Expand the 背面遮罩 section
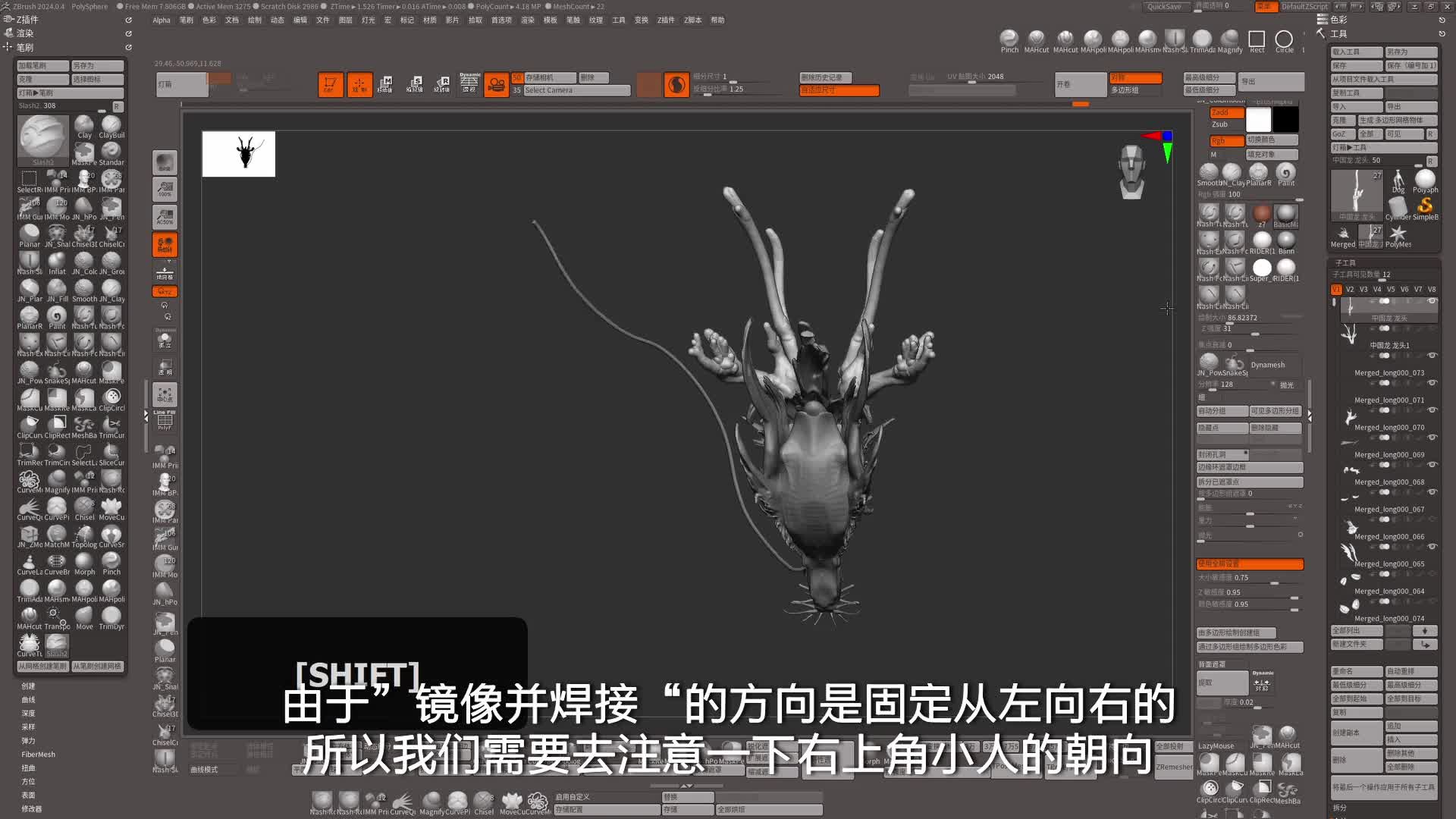Image resolution: width=1456 pixels, height=819 pixels. (1212, 664)
